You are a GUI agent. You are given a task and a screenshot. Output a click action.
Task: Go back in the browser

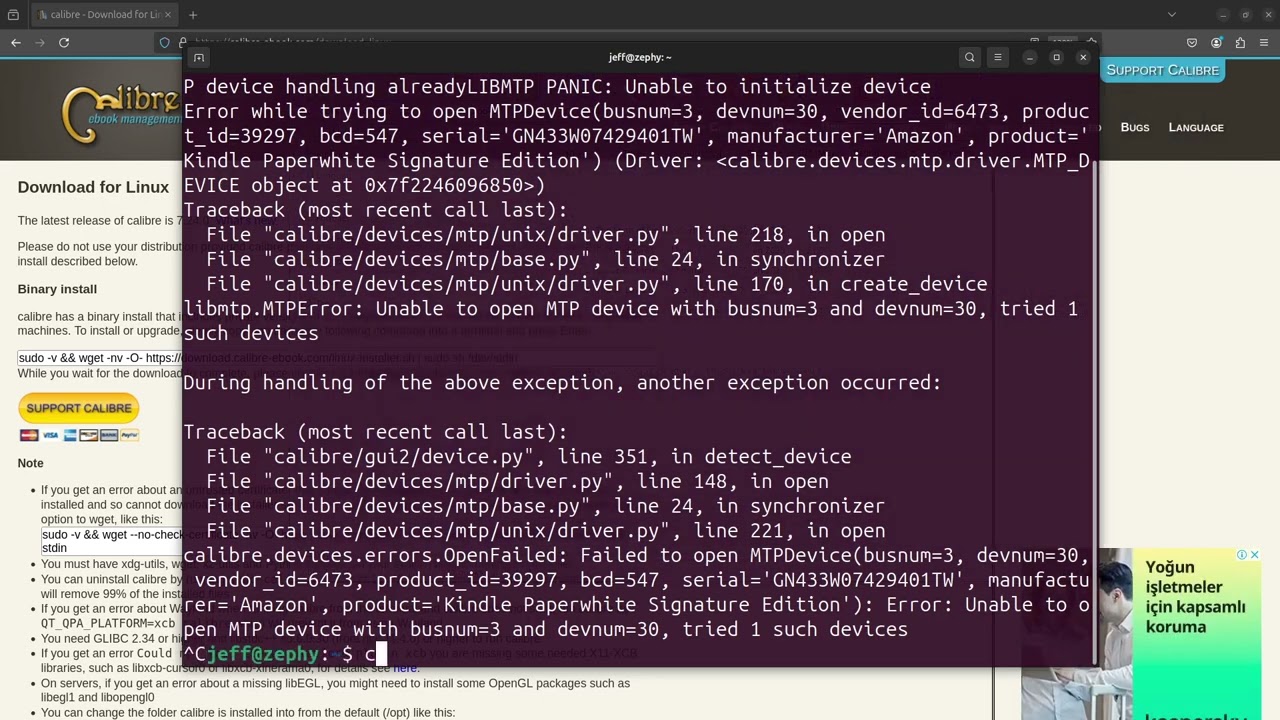pos(16,42)
